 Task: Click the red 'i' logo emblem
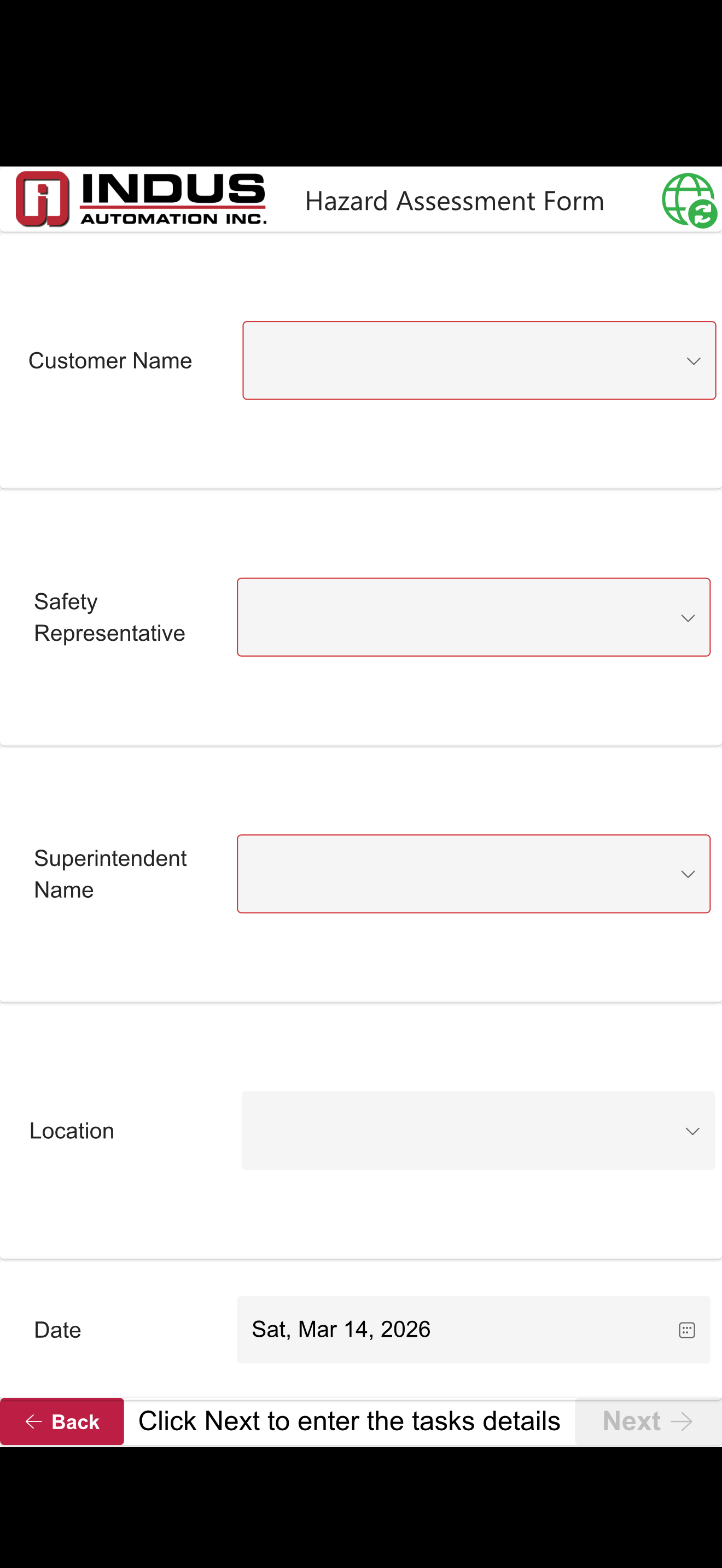point(43,199)
